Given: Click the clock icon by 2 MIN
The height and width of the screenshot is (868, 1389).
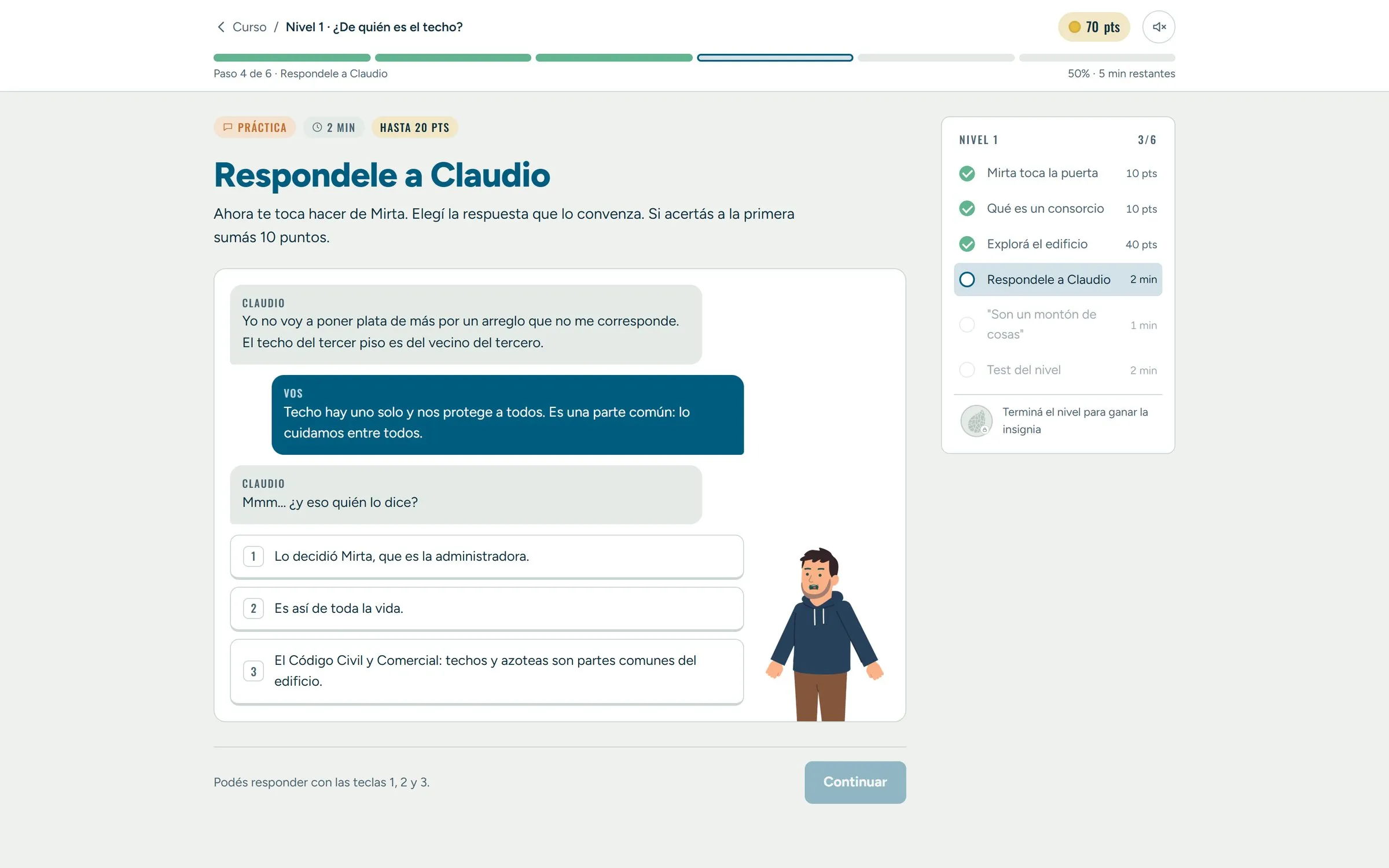Looking at the screenshot, I should [317, 127].
